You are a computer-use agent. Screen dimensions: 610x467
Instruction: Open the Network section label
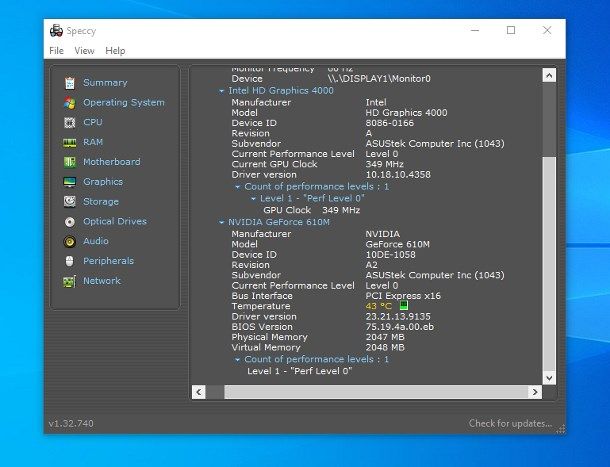pyautogui.click(x=102, y=281)
